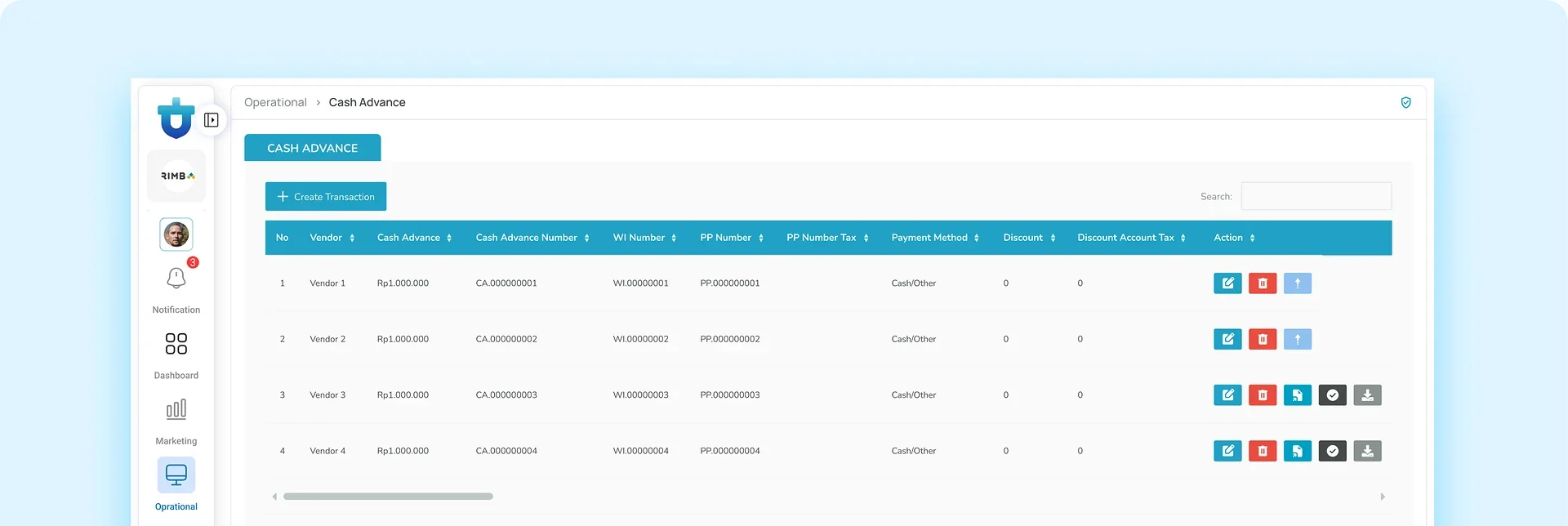Click Cash/Other in Vendor 4 row
This screenshot has width=1568, height=526.
[914, 451]
